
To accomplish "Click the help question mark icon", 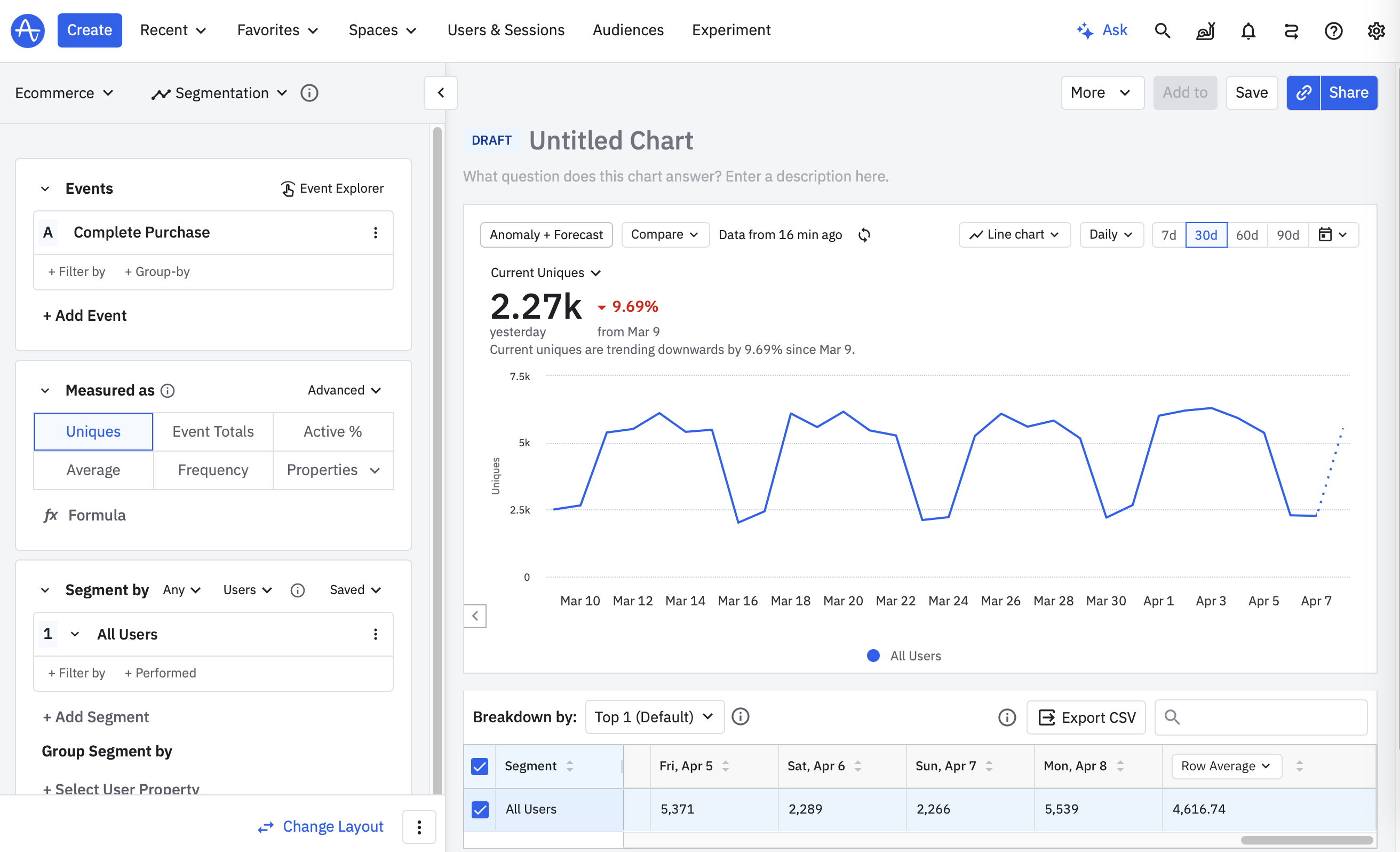I will point(1333,30).
